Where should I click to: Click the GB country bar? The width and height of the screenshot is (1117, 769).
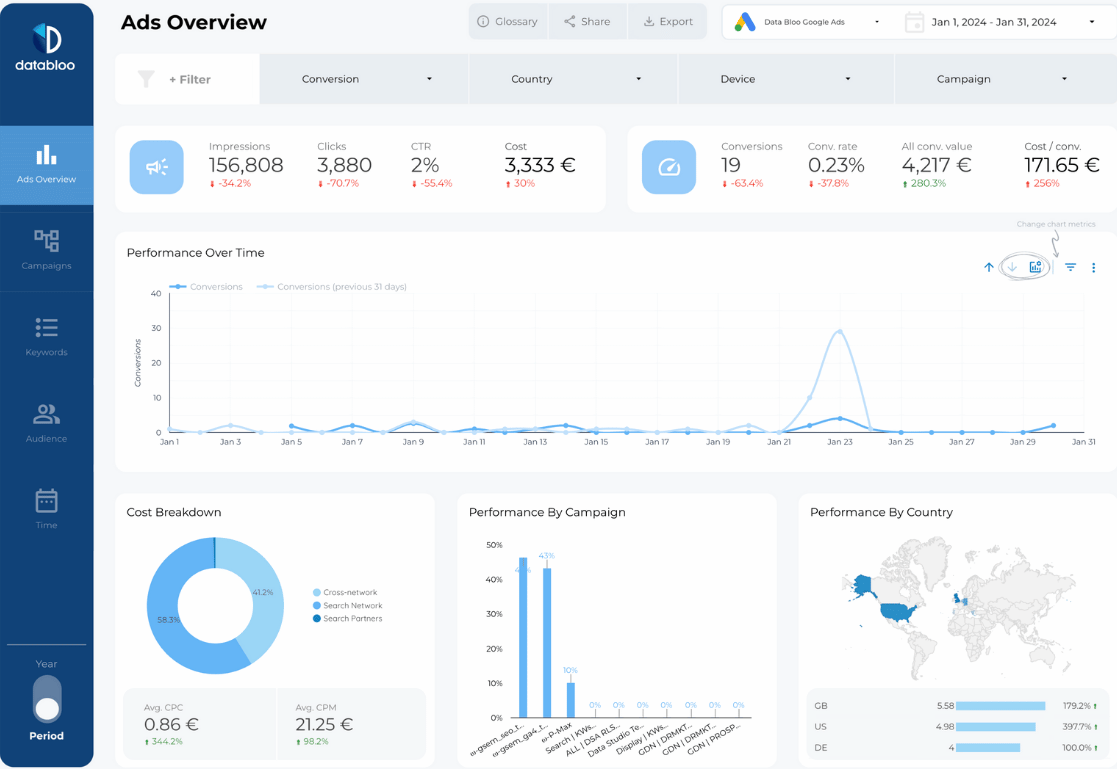point(1000,706)
